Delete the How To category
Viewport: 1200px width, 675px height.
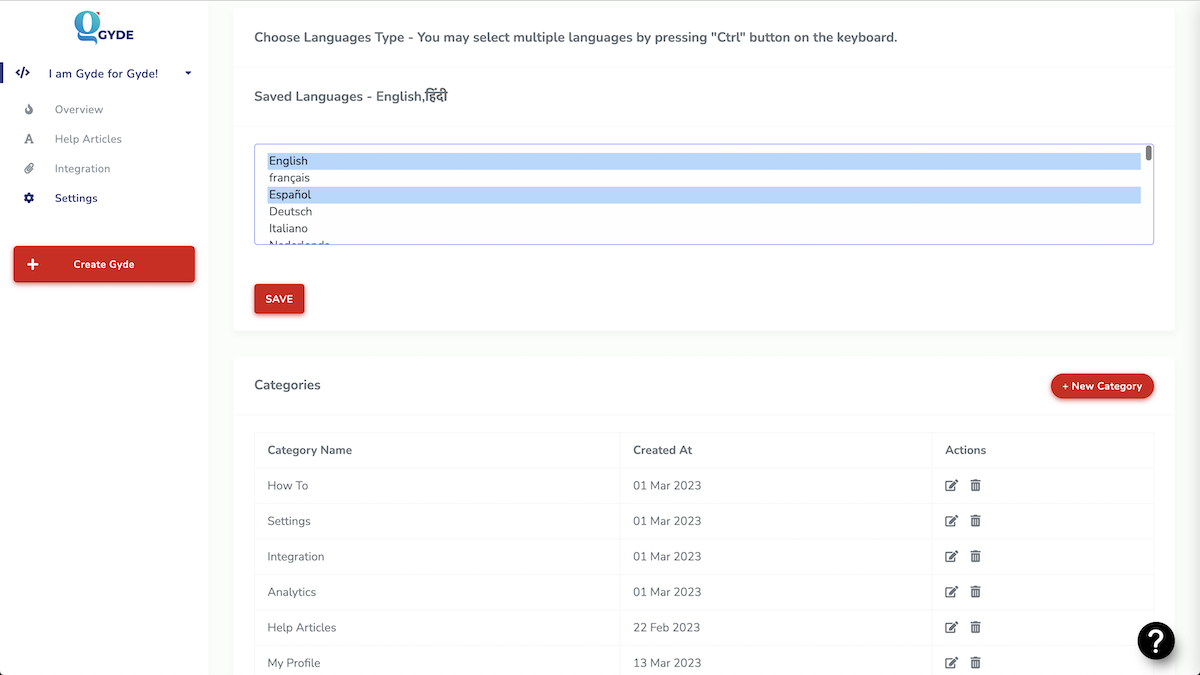point(975,486)
